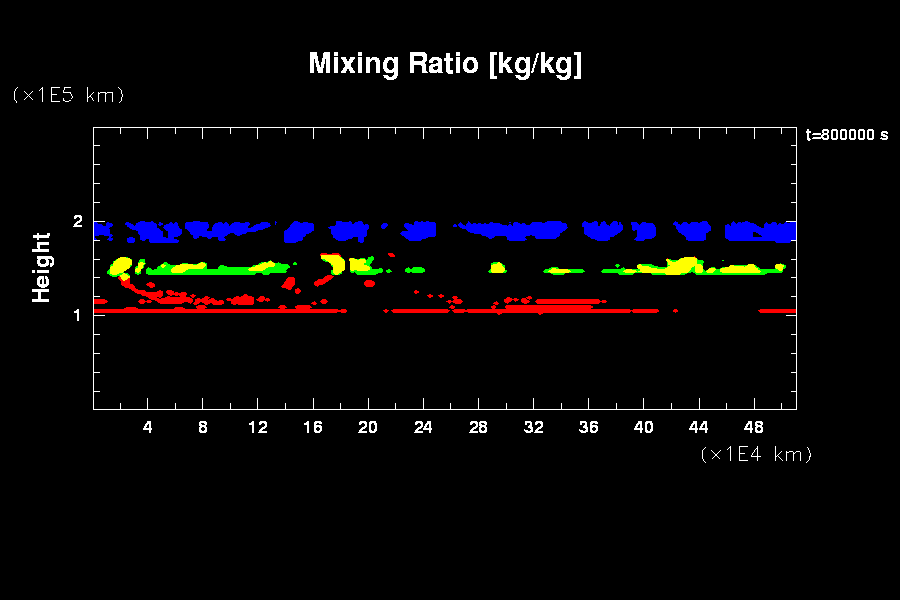Click x-axis tick label "36"
Viewport: 900px width, 600px height.
coord(588,427)
